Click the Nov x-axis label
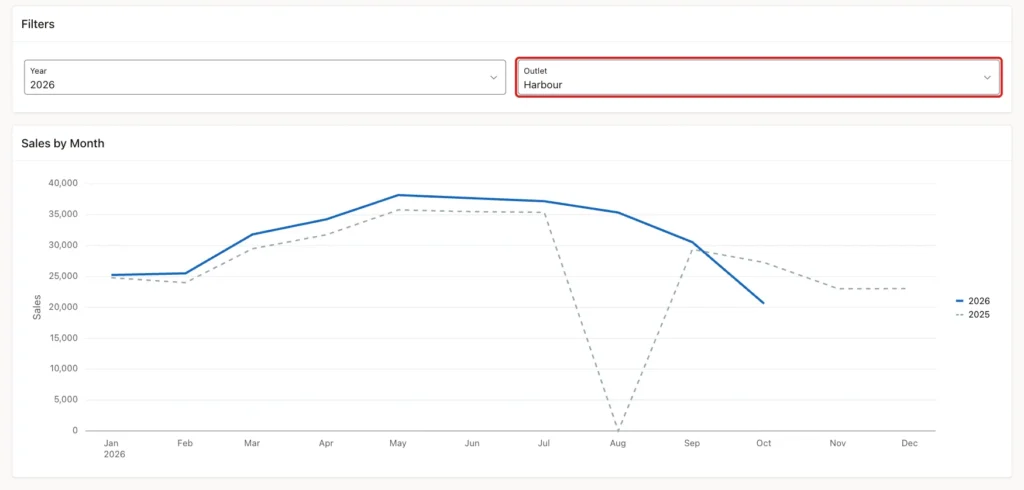This screenshot has width=1024, height=490. (x=838, y=443)
